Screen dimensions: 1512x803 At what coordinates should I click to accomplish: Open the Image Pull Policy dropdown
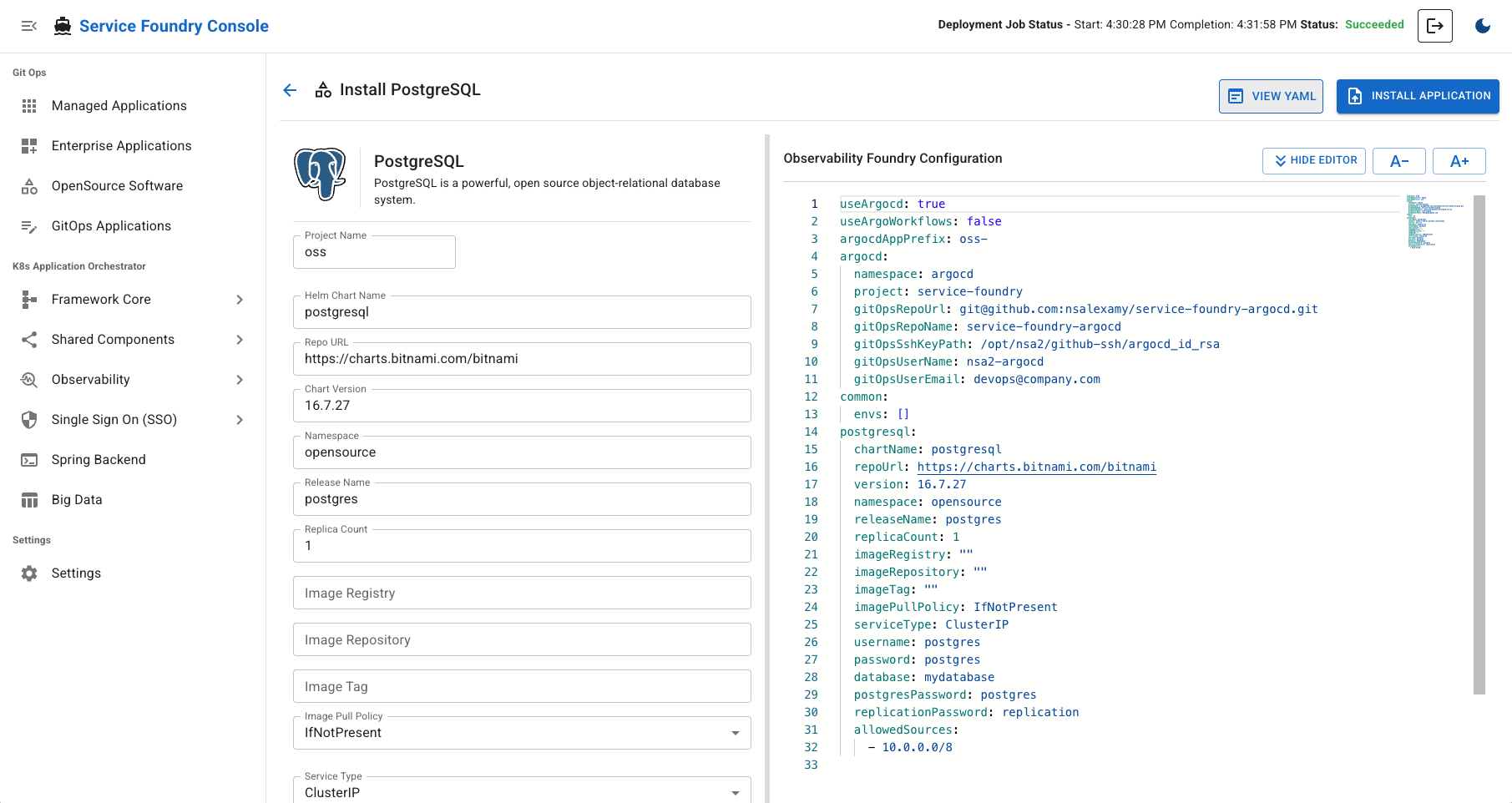point(522,733)
